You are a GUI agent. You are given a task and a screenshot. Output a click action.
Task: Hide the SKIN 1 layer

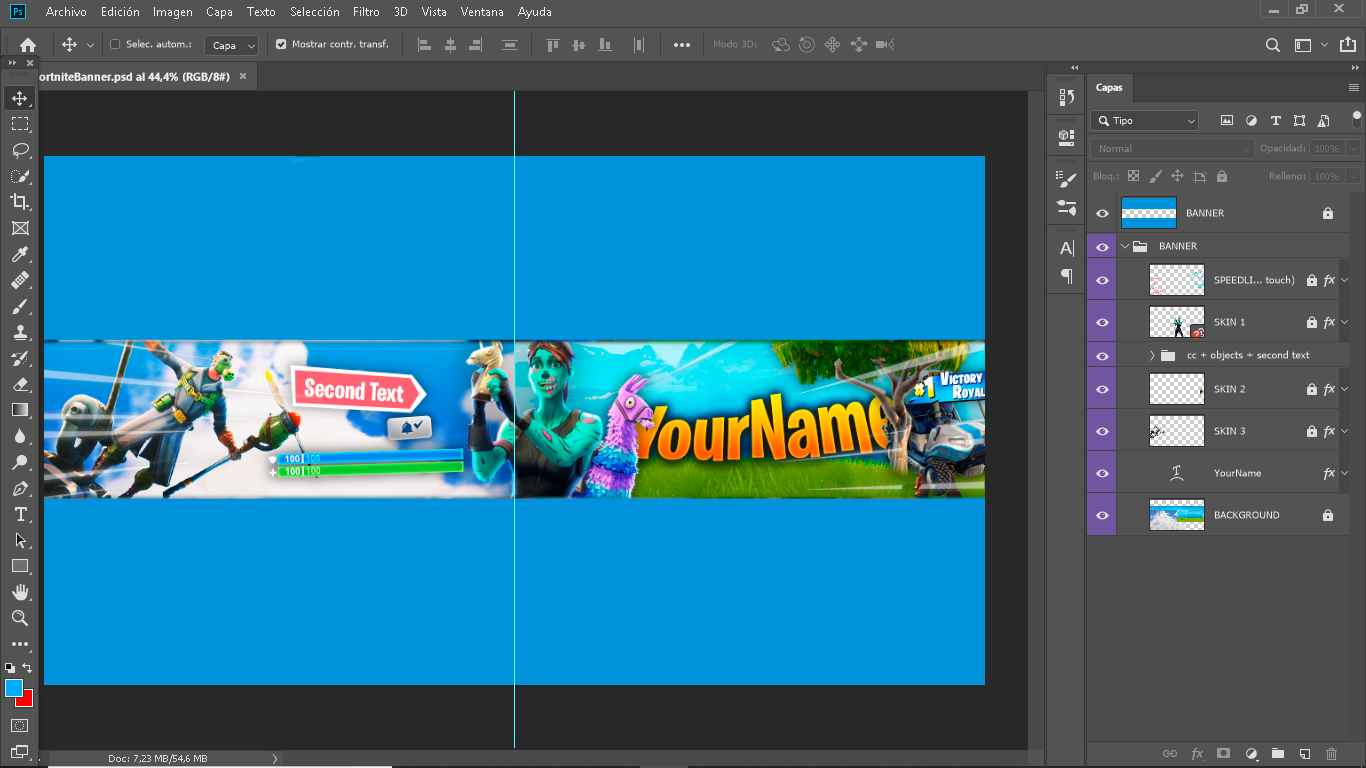1102,322
